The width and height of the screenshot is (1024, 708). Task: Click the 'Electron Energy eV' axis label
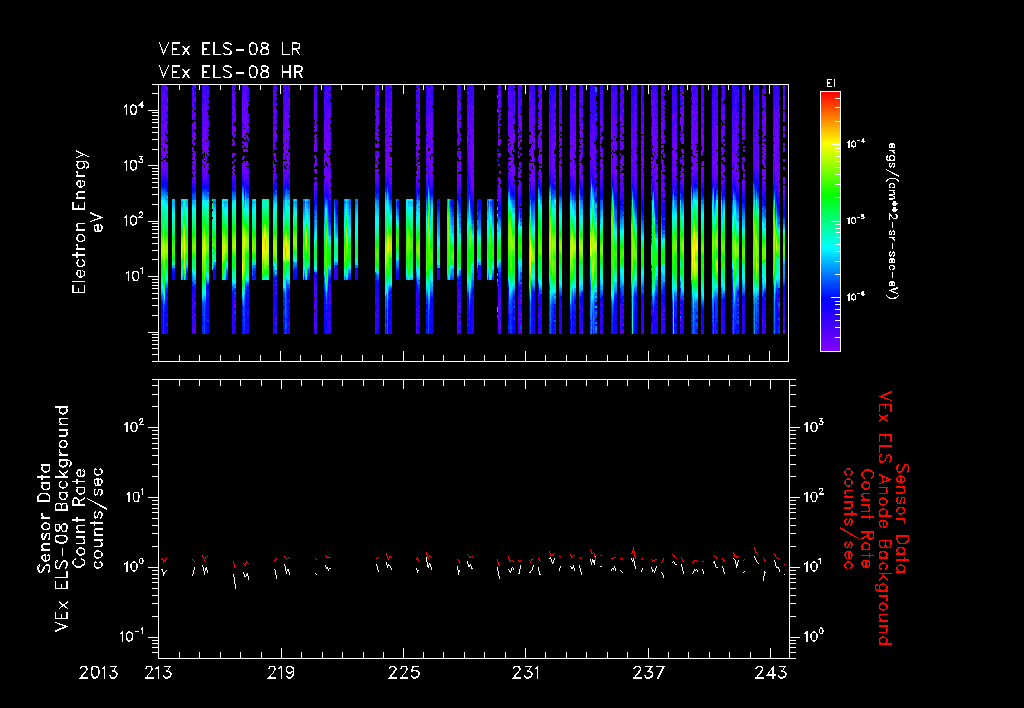click(88, 222)
